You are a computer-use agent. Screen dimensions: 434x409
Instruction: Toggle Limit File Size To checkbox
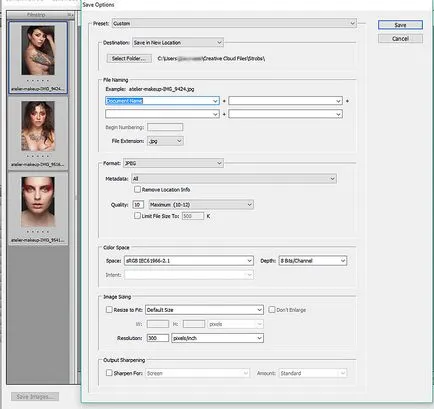[x=137, y=216]
